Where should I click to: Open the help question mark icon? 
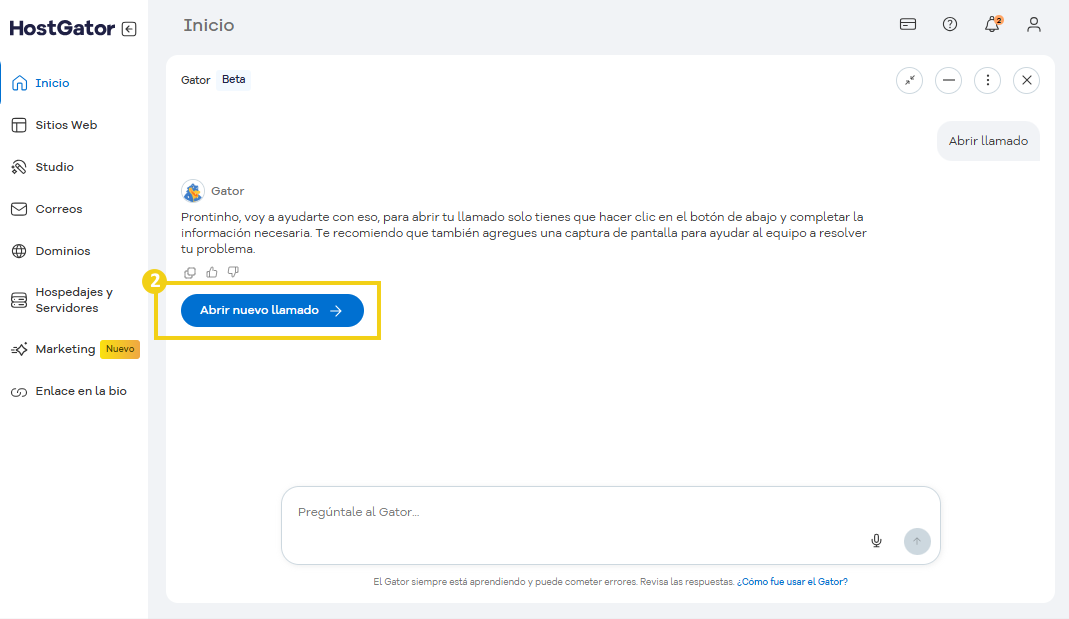pos(950,25)
